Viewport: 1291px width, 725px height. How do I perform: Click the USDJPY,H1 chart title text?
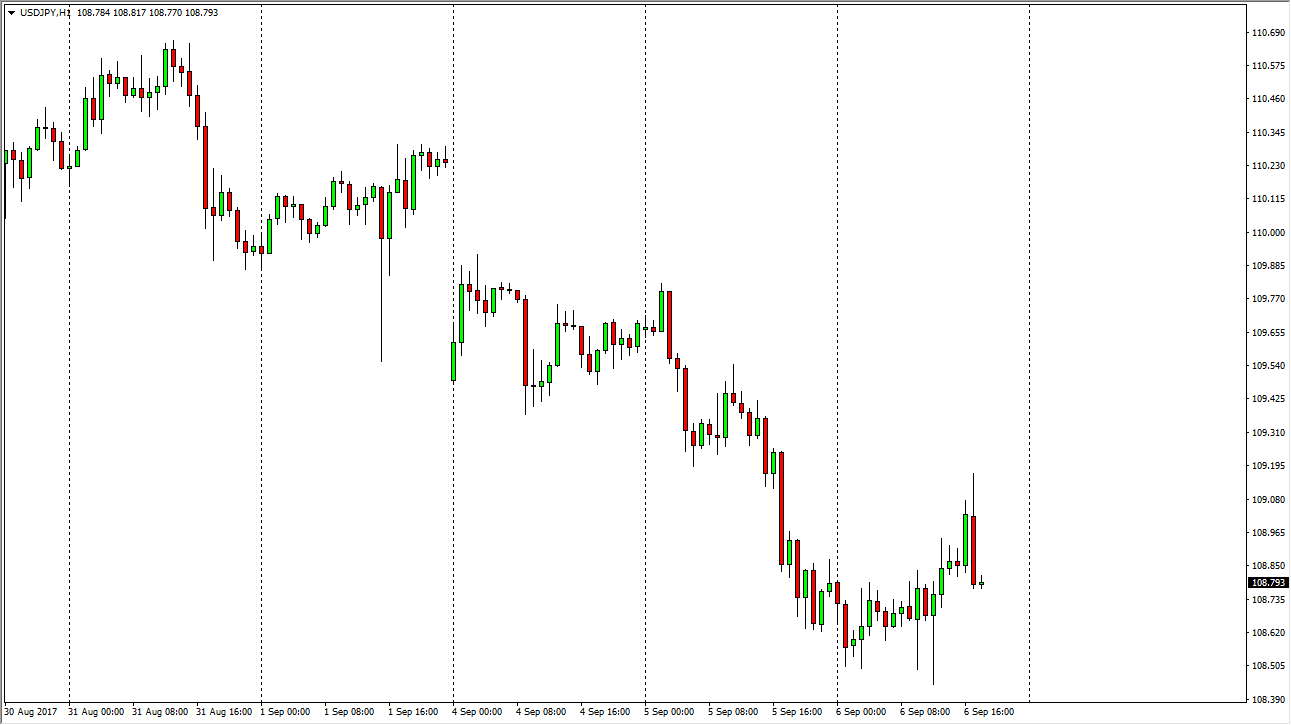44,13
